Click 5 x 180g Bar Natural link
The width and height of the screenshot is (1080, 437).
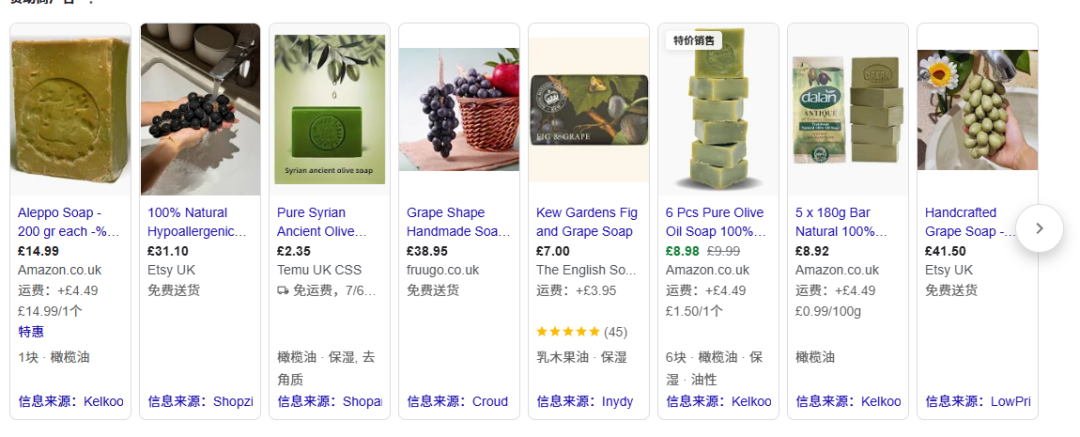tap(841, 222)
